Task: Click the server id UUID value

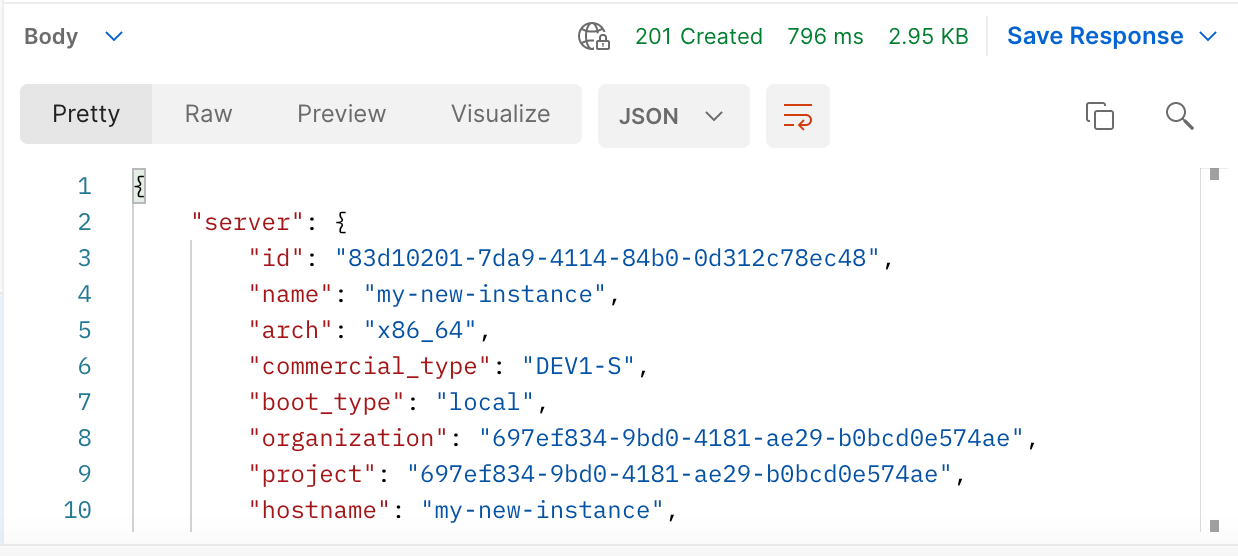Action: click(x=606, y=258)
